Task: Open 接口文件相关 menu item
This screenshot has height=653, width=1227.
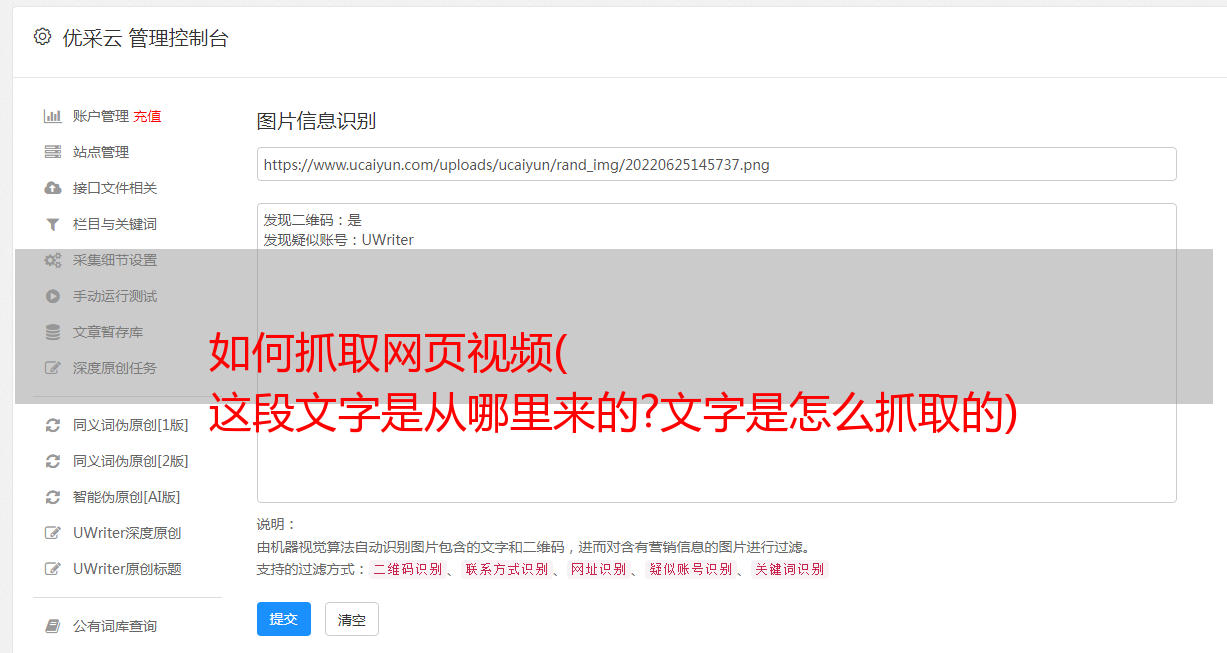Action: pyautogui.click(x=115, y=188)
